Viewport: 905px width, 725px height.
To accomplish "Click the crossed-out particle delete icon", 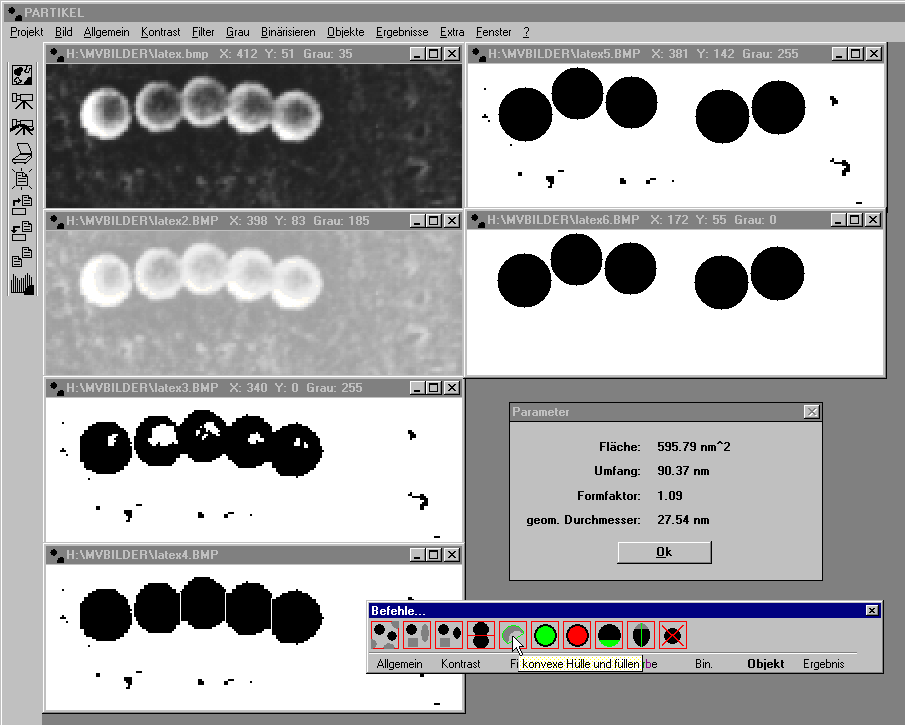I will (673, 636).
